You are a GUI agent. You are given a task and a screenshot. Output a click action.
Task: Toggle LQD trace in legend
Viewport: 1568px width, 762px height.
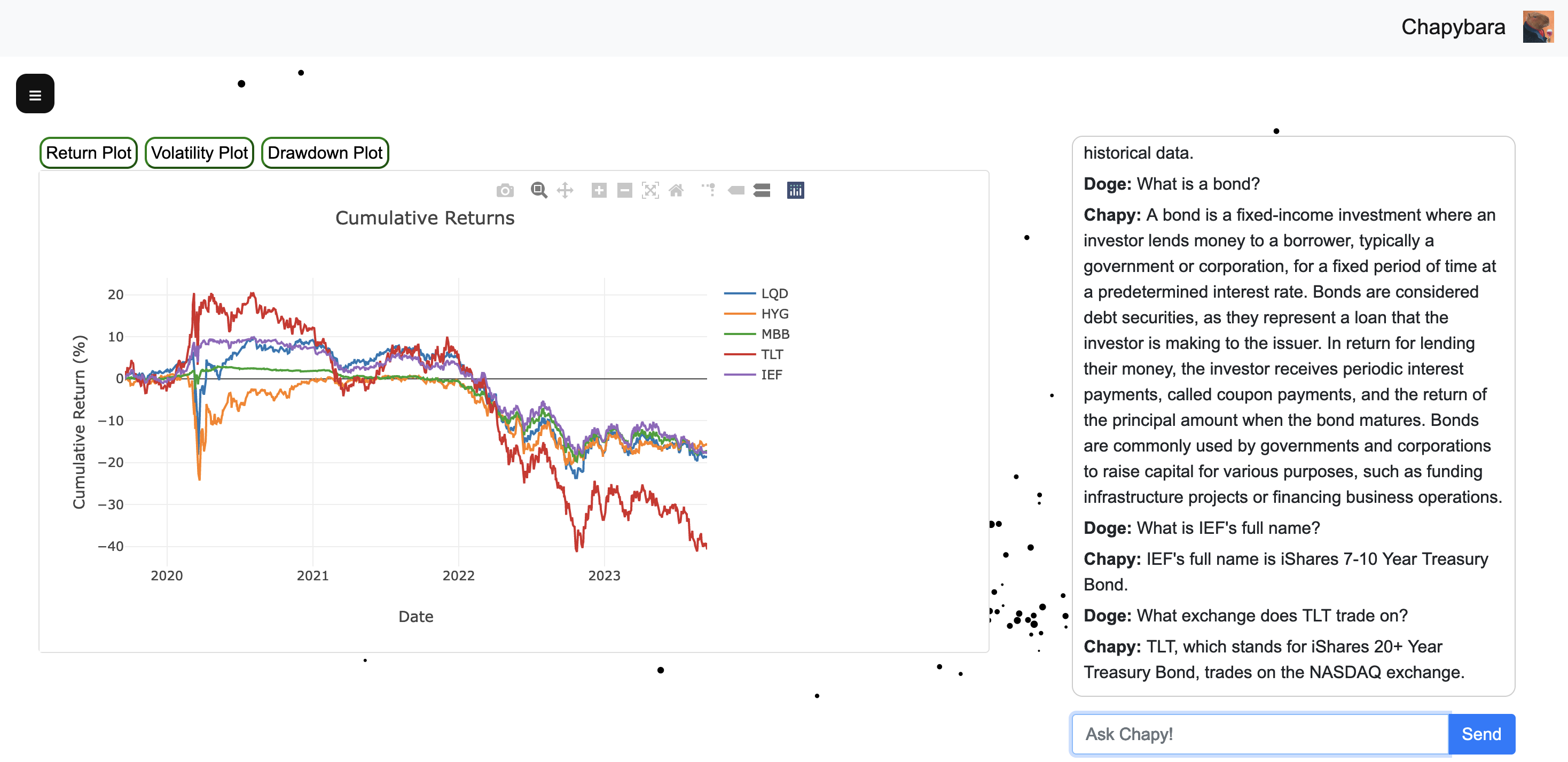[x=774, y=293]
